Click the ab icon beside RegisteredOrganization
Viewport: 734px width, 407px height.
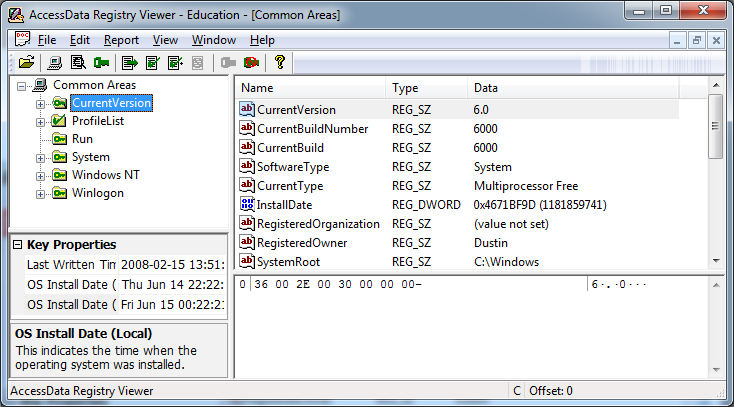247,223
